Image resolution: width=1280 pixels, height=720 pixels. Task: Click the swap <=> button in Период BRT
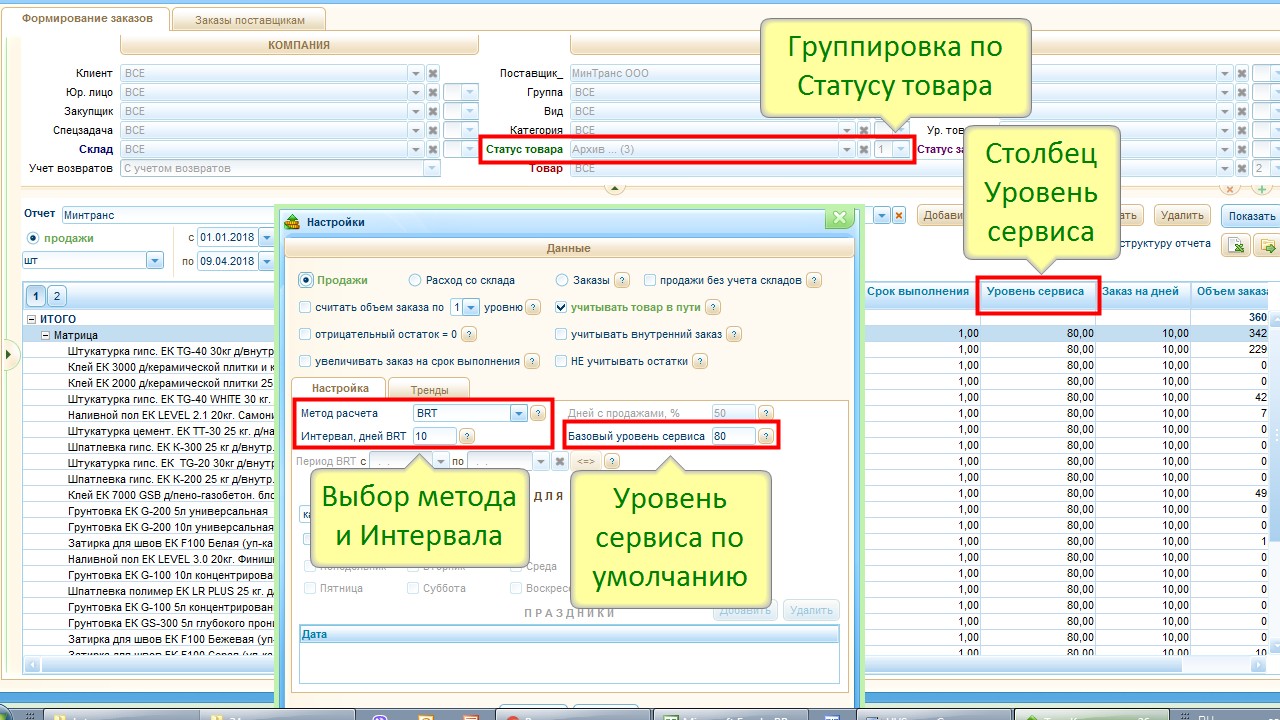586,462
